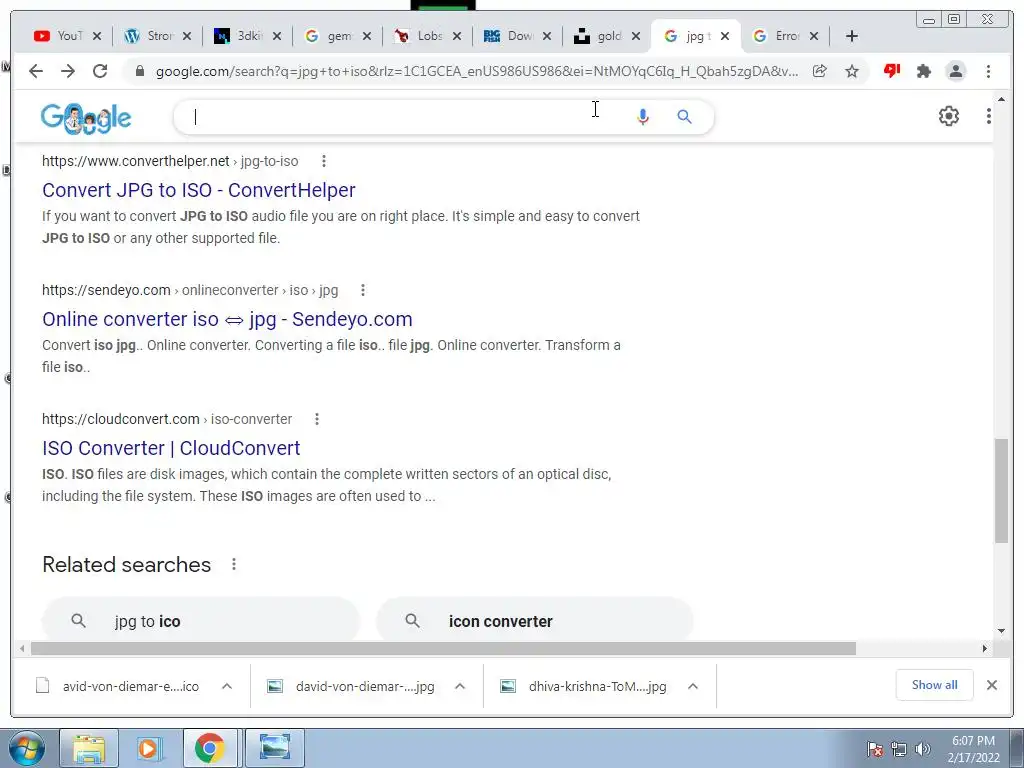This screenshot has height=768, width=1024.
Task: Open the Chrome profile avatar
Action: (955, 71)
